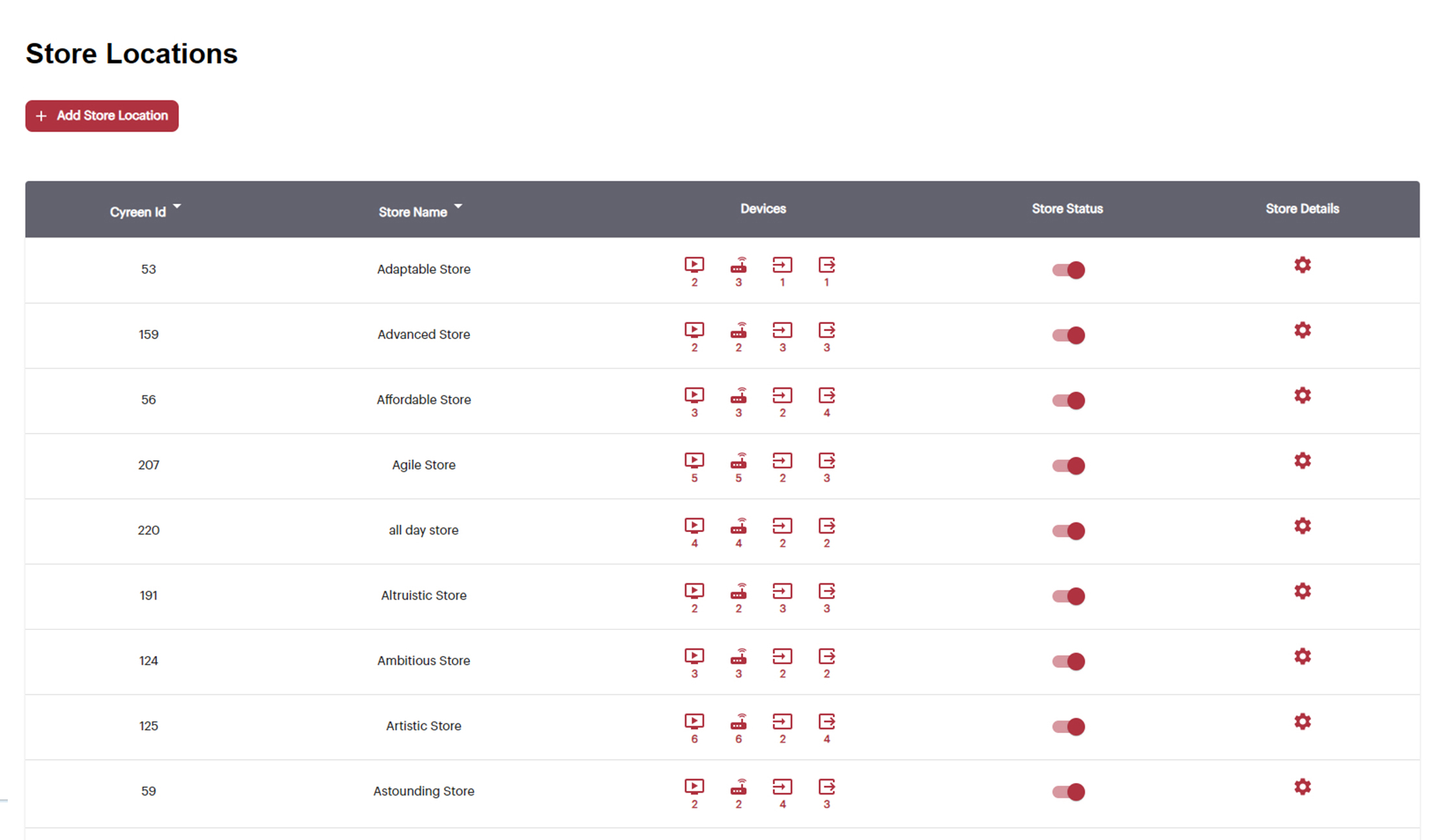Click the router device icon in Affordable Store row

(x=738, y=395)
